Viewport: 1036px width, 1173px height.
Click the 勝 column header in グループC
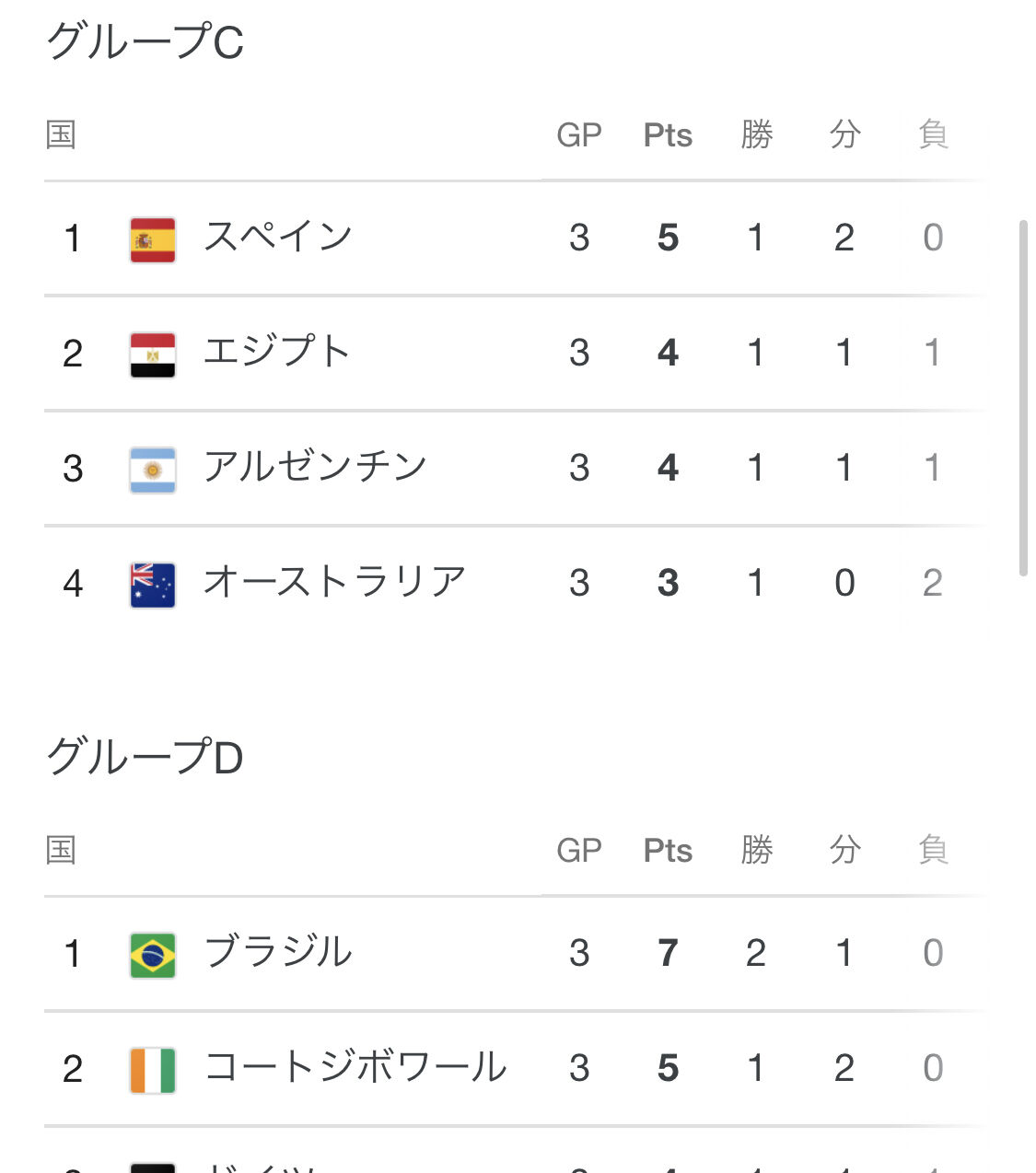coord(756,135)
